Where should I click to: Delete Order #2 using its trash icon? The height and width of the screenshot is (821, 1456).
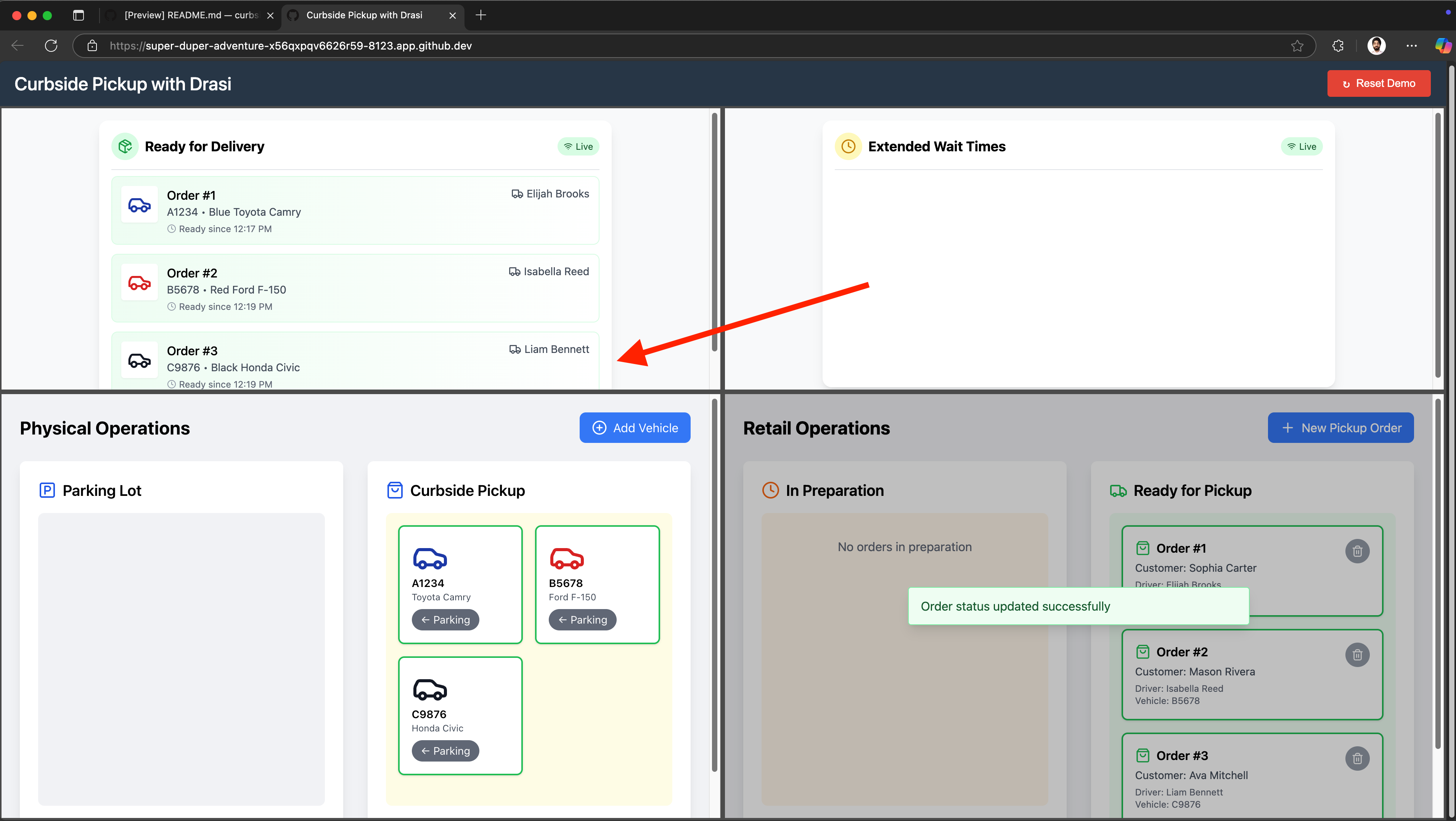tap(1358, 654)
